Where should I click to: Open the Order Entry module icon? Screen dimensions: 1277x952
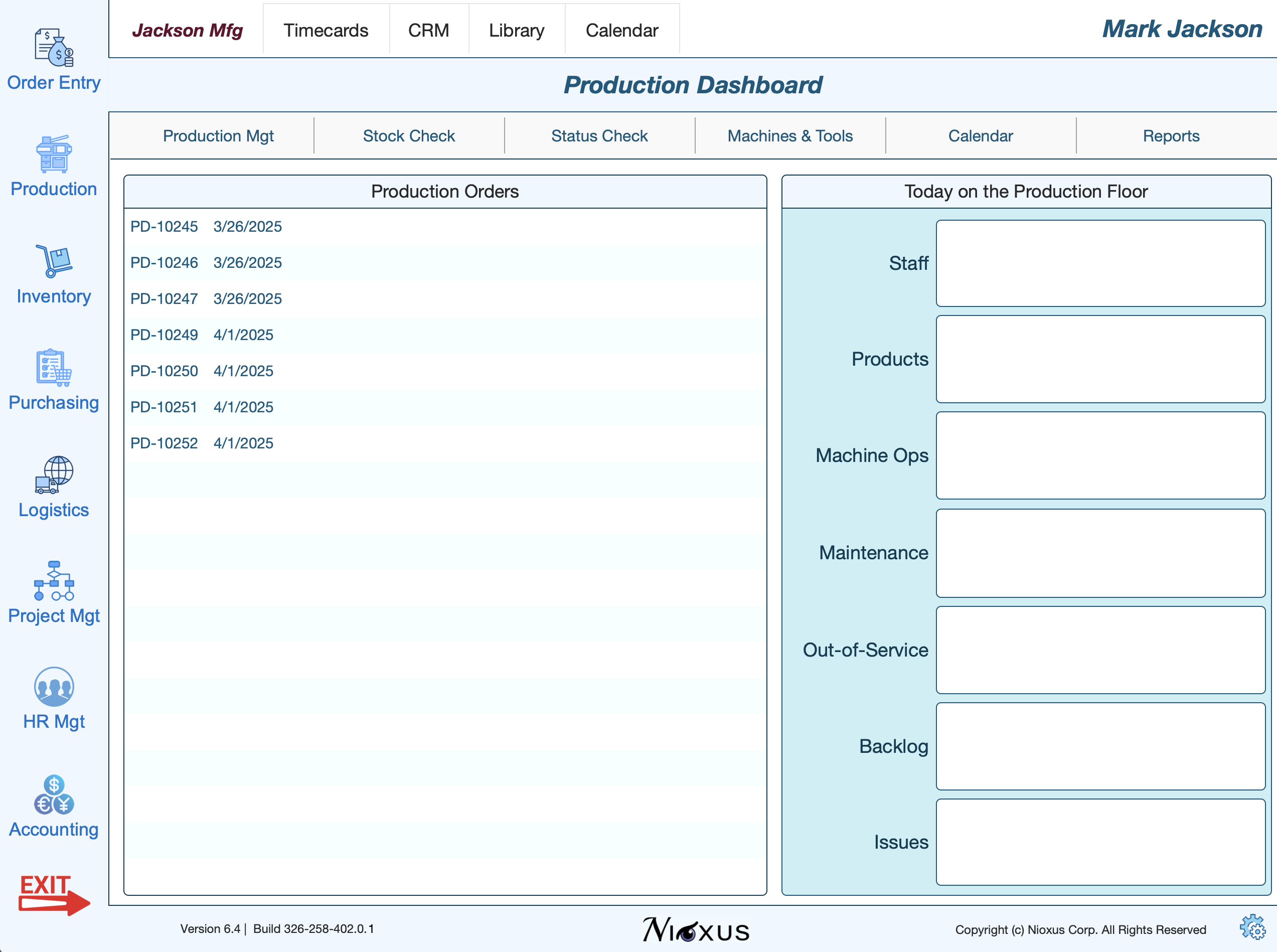coord(54,47)
